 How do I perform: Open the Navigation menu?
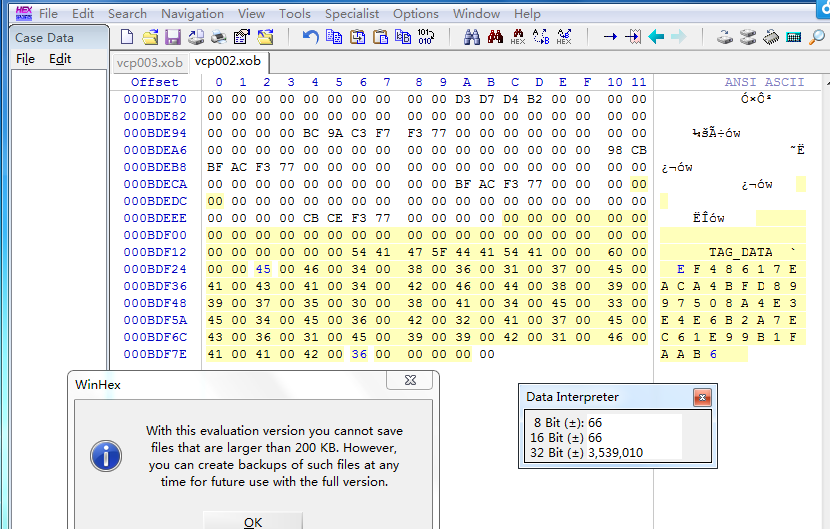pyautogui.click(x=192, y=14)
